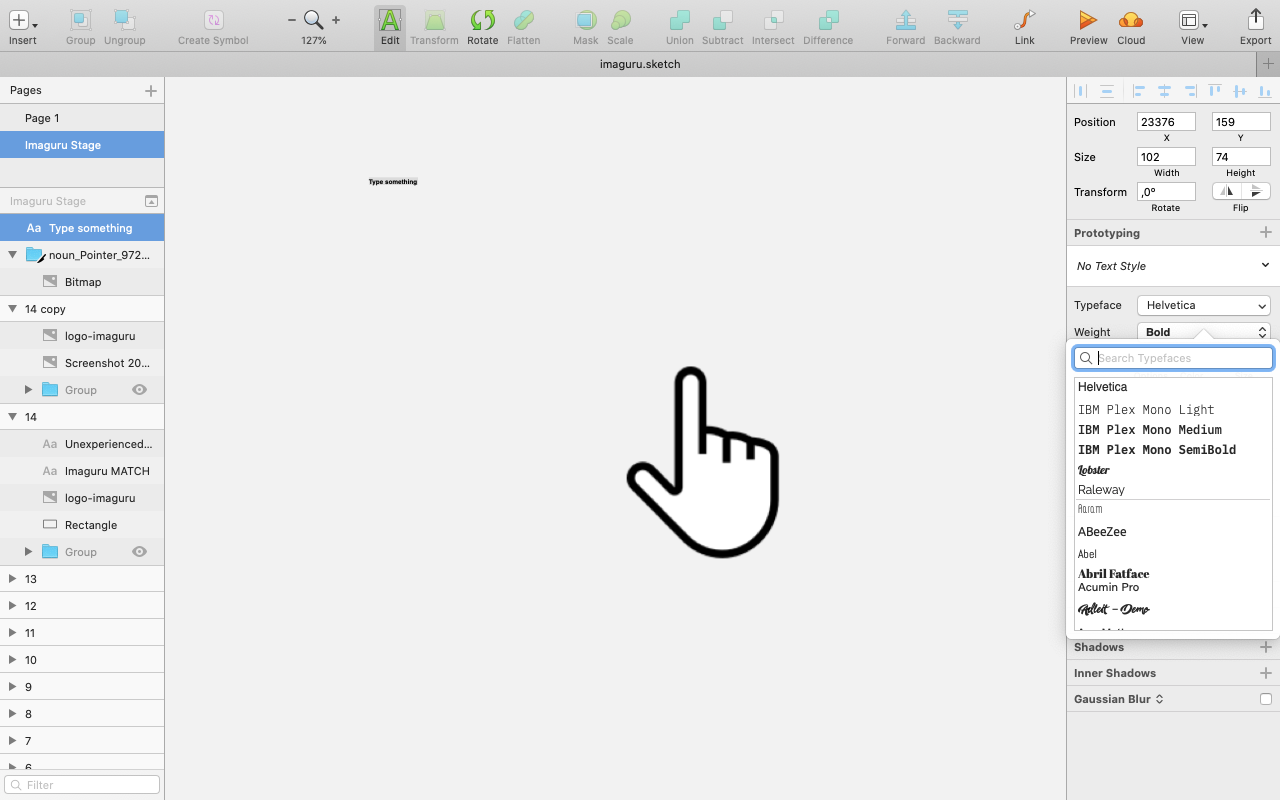Choose the Abril Fatface typeface
The image size is (1280, 800).
1113,574
